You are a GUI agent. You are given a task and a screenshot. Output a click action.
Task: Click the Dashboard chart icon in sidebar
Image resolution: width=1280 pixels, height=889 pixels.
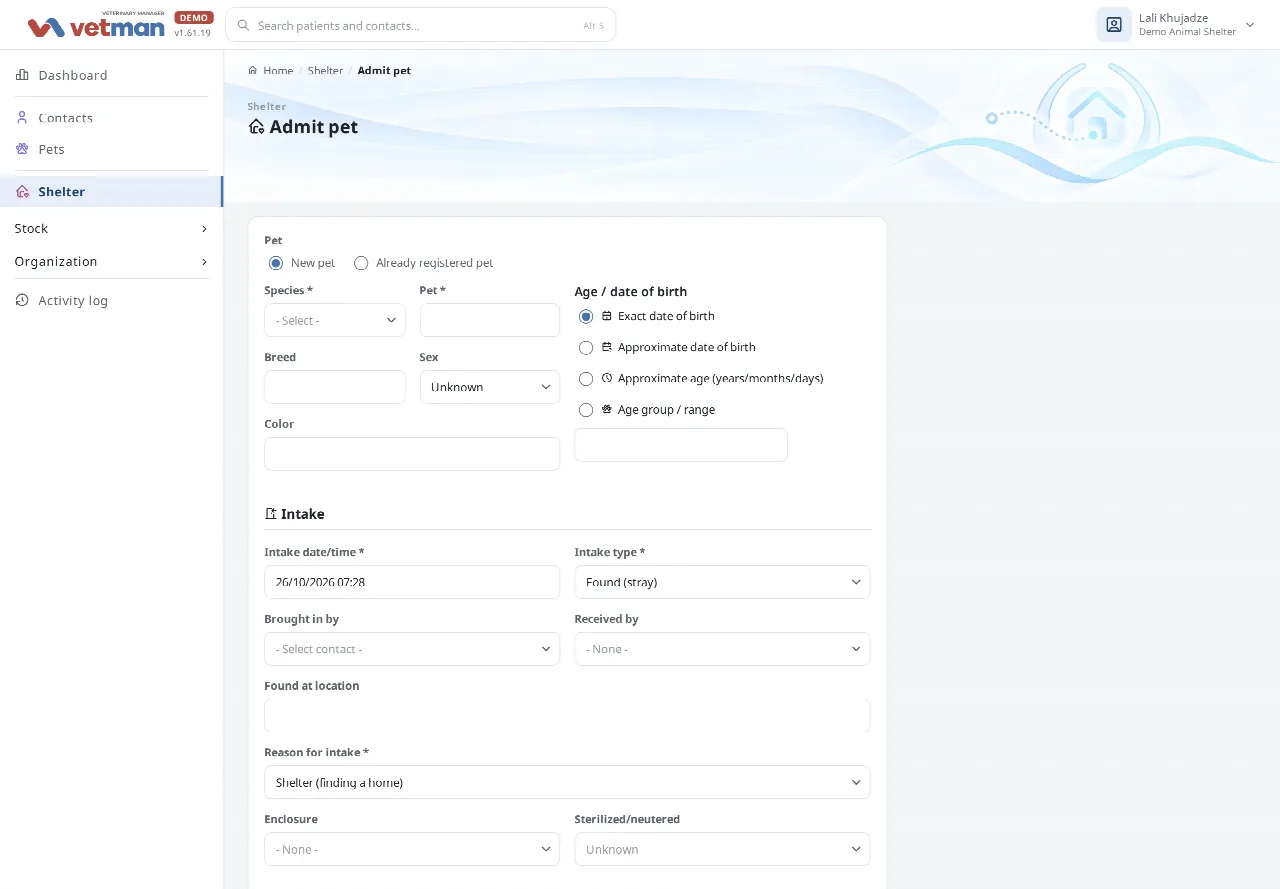pos(22,75)
